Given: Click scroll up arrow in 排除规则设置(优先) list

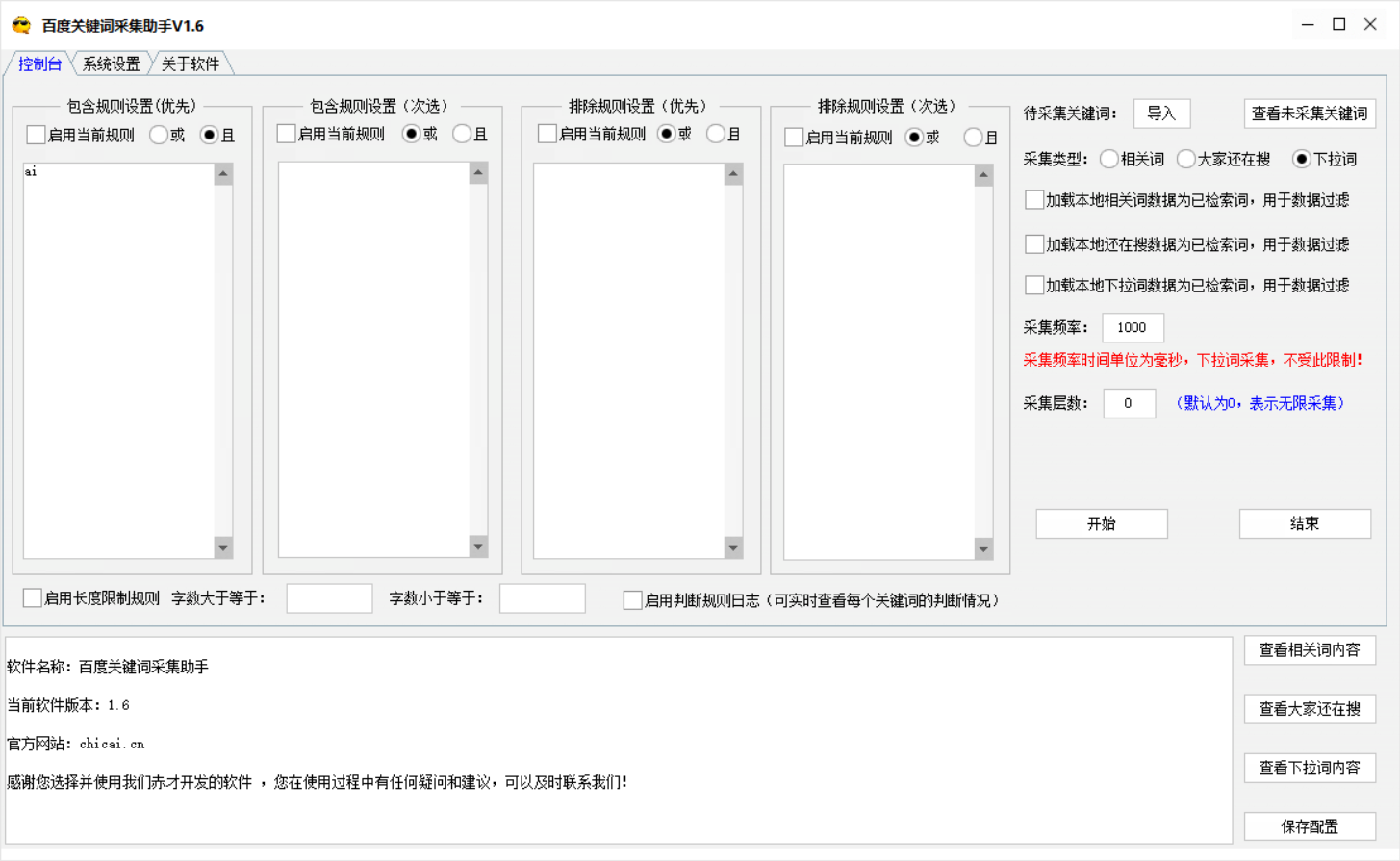Looking at the screenshot, I should coord(733,174).
